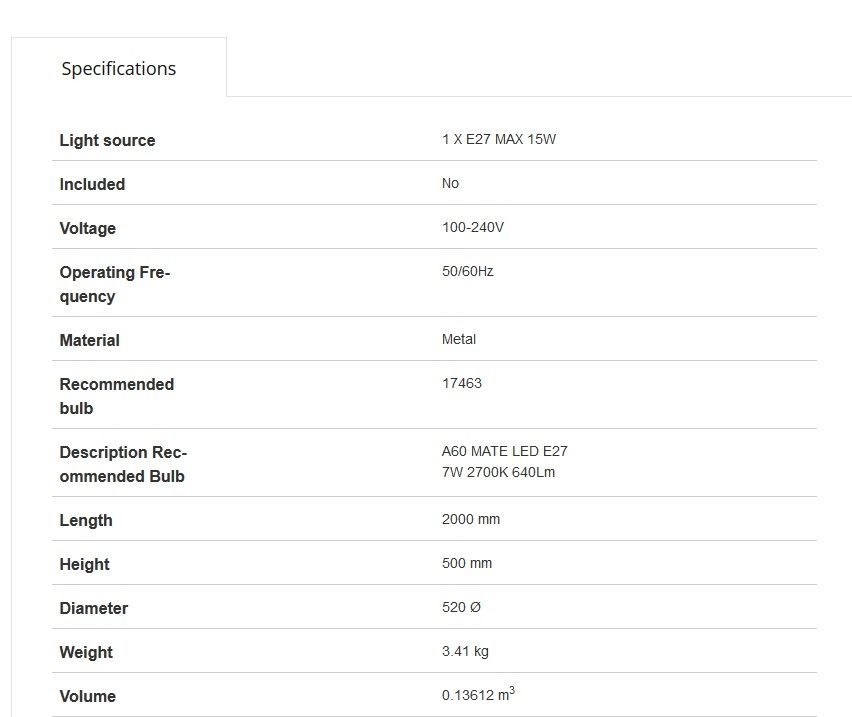Click recommended bulb number 17463
Image resolution: width=852 pixels, height=717 pixels.
click(x=461, y=383)
